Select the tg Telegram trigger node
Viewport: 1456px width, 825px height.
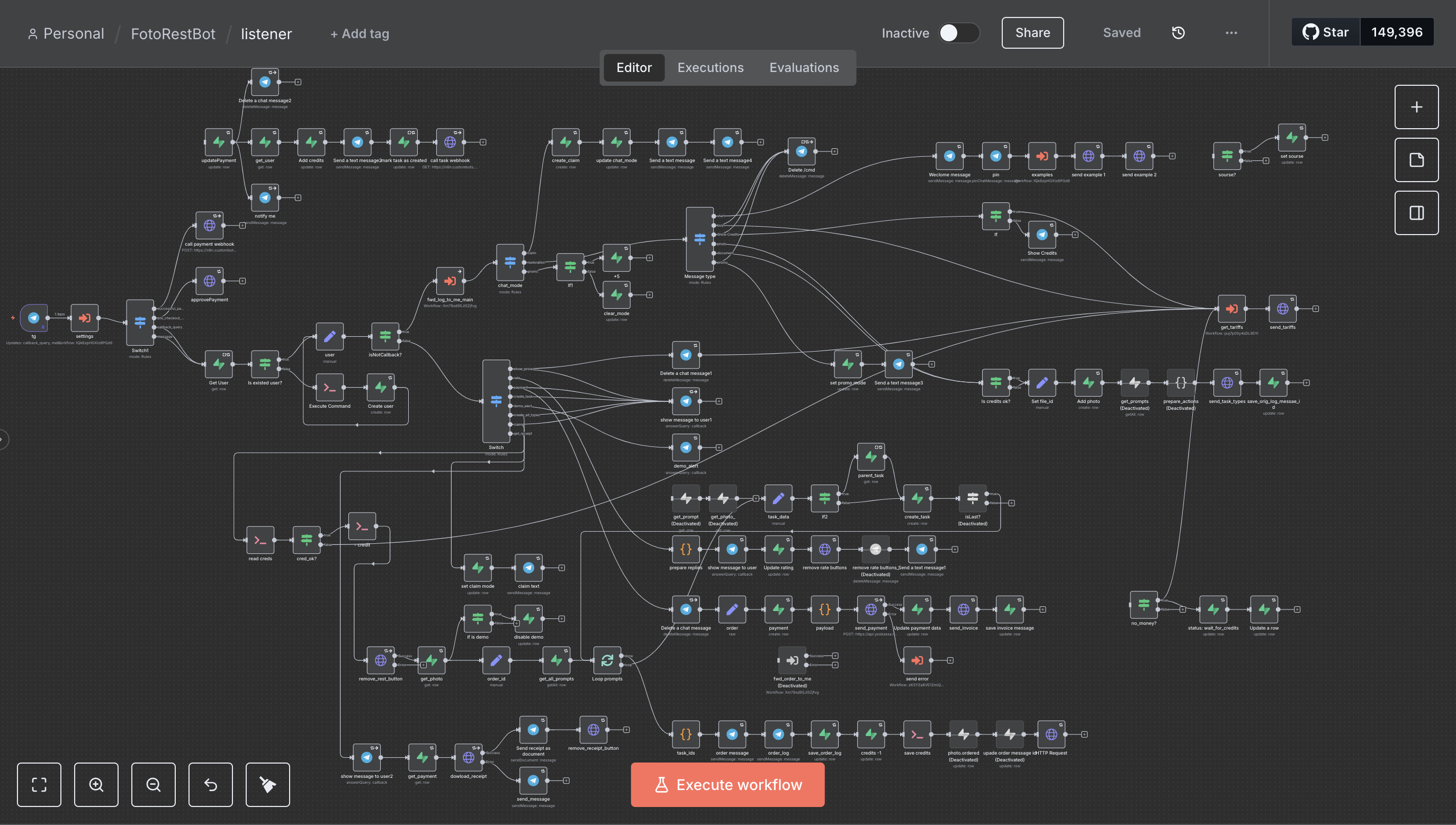[x=33, y=318]
